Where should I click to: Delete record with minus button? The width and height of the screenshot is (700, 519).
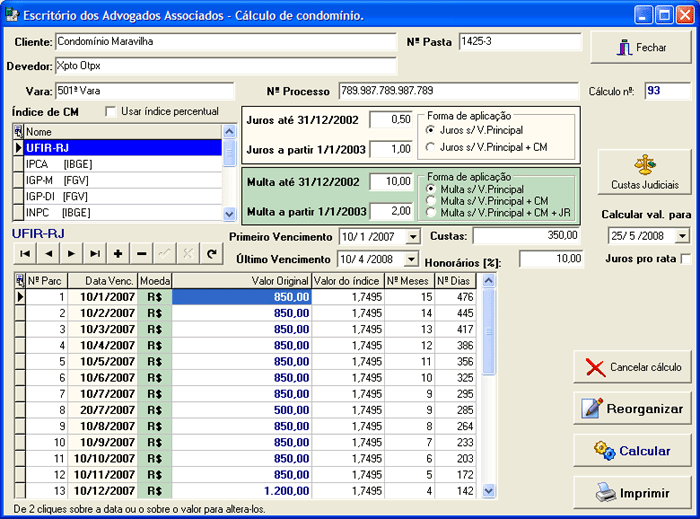coord(142,253)
